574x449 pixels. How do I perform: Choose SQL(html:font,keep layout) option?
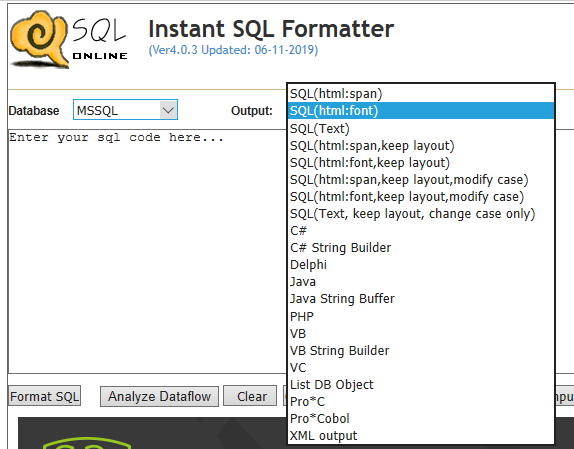pos(421,162)
